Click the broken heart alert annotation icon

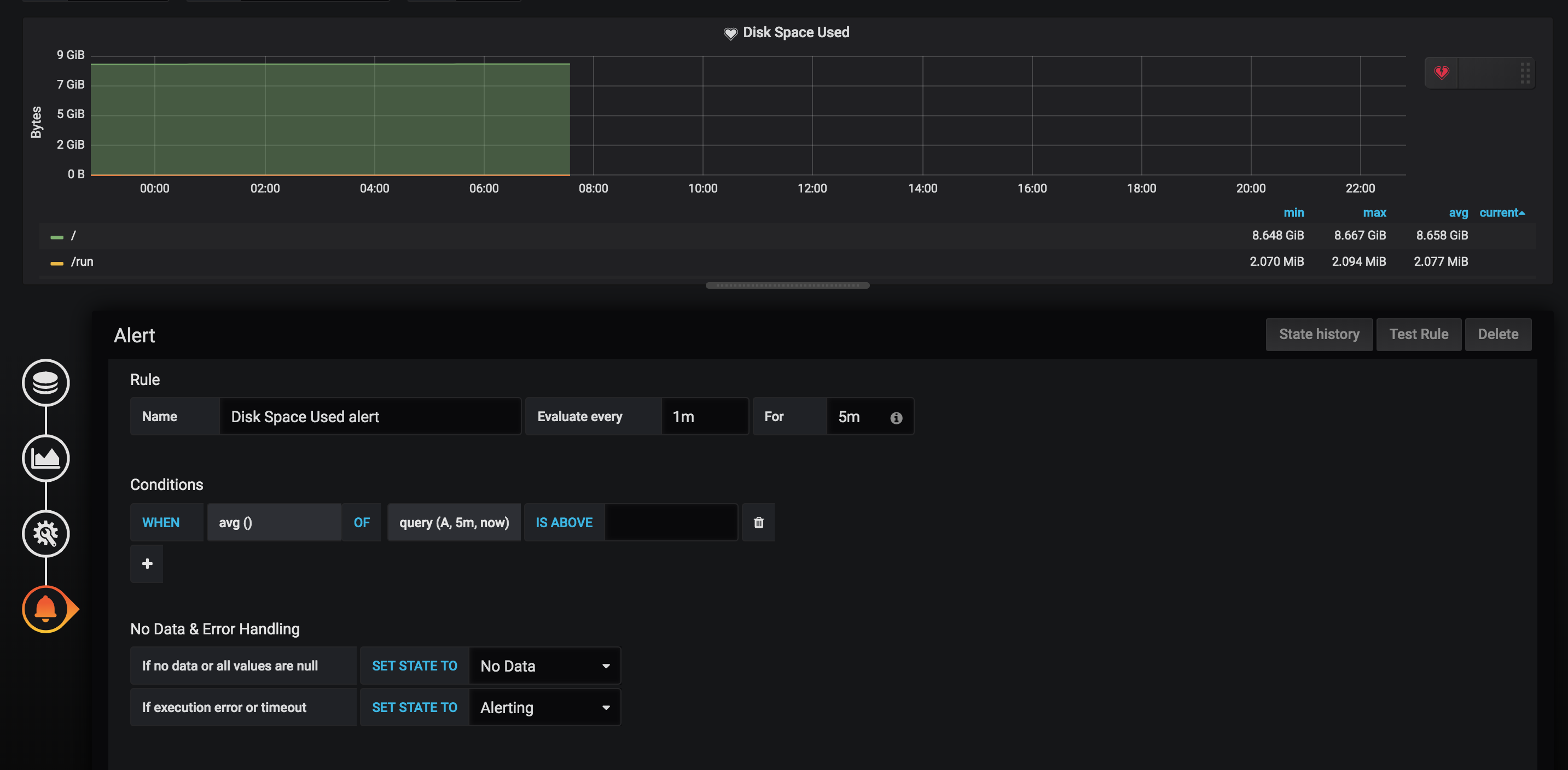1442,72
